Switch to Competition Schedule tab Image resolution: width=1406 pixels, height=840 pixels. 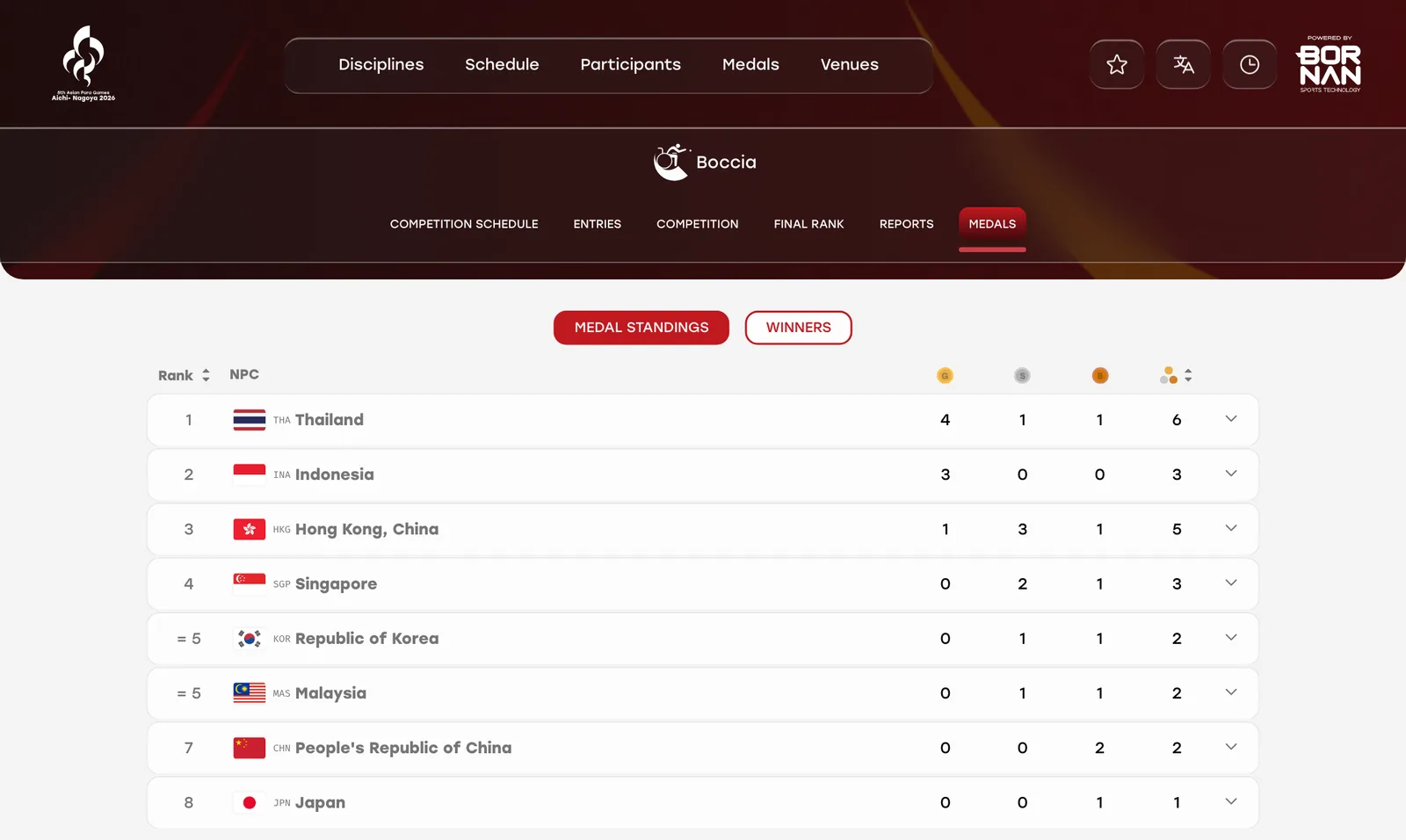(x=464, y=224)
